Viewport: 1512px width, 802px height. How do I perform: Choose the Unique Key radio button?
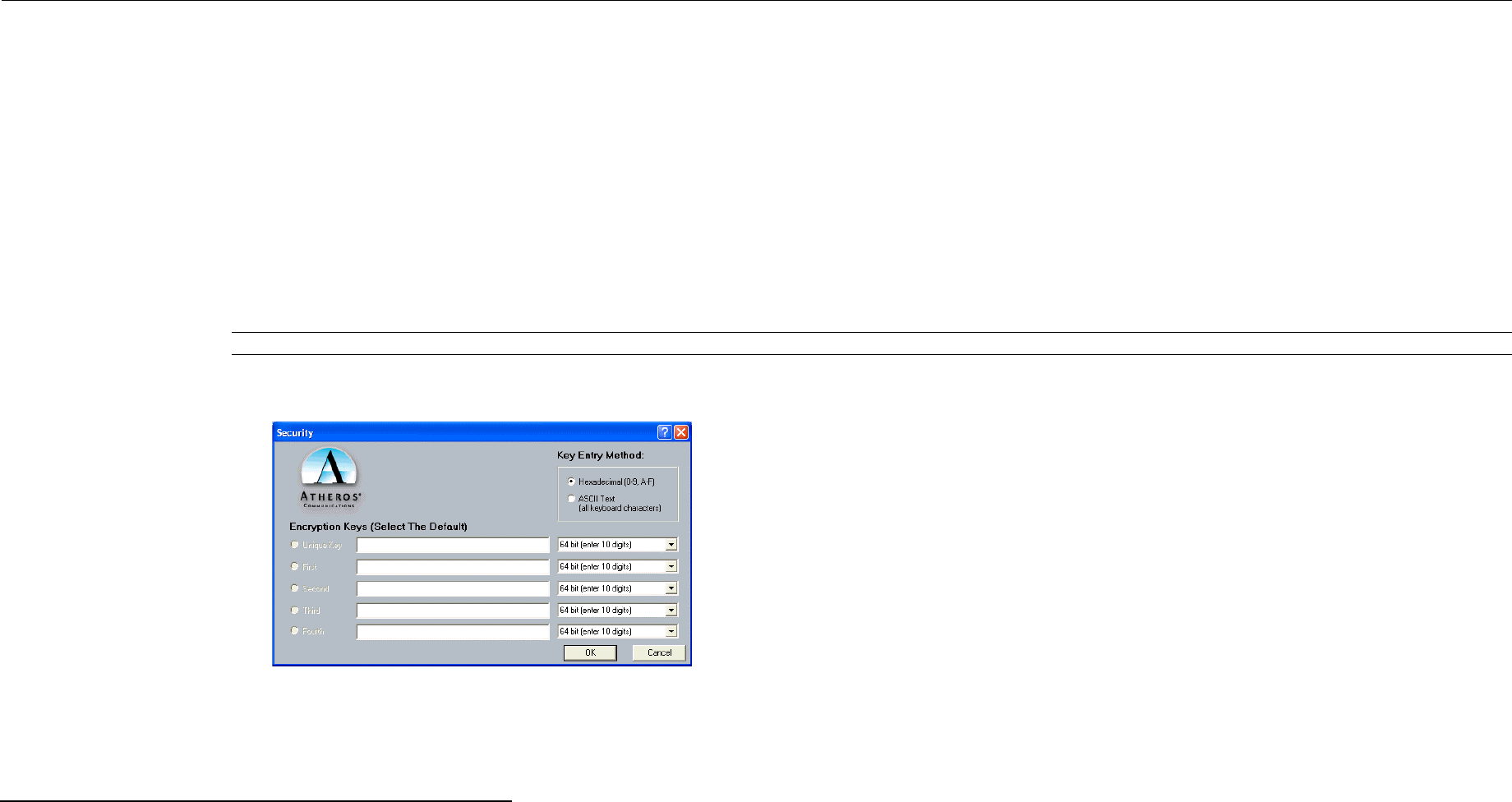[294, 545]
